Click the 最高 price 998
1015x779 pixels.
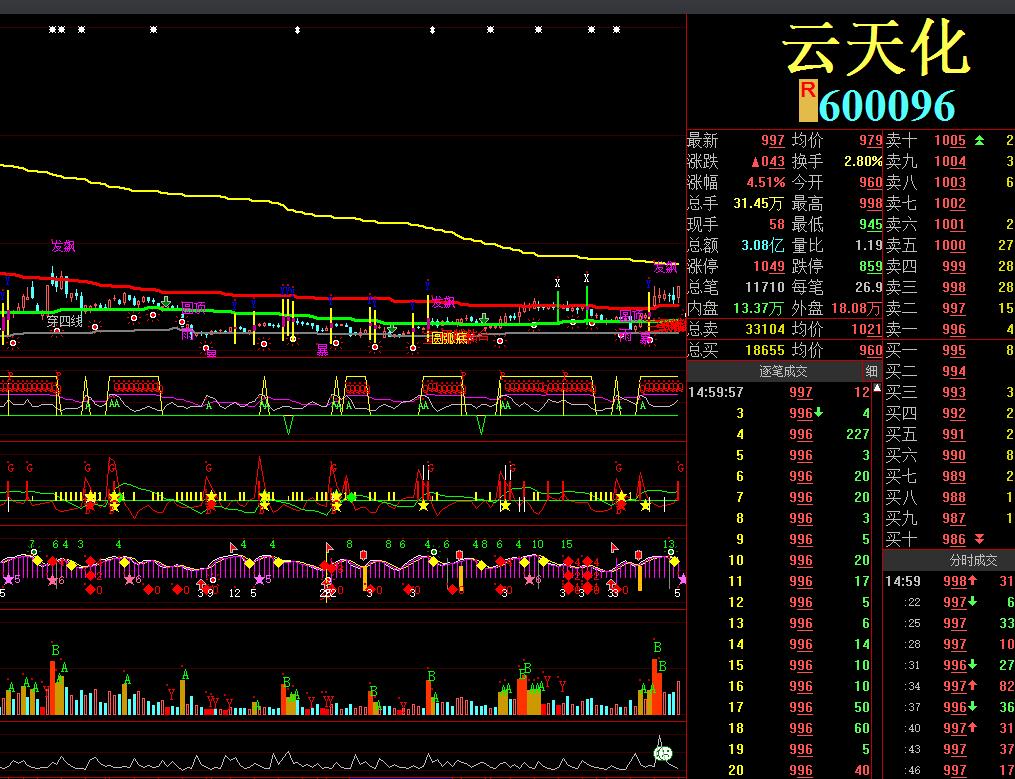coord(871,203)
